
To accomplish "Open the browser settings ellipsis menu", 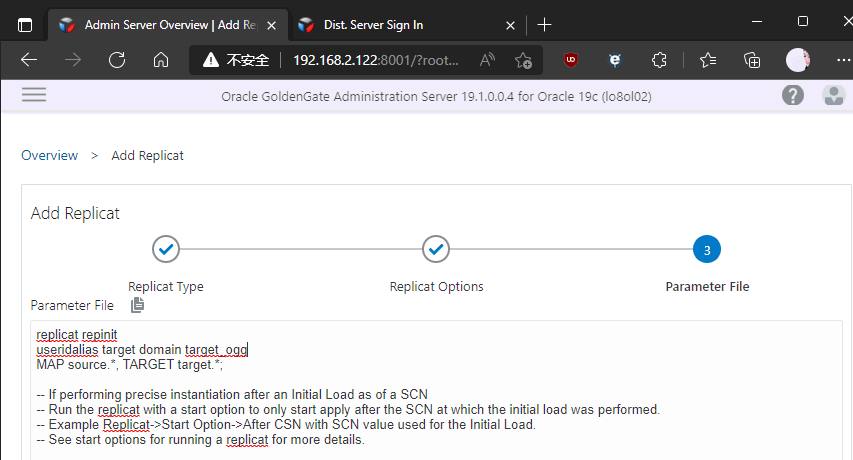I will [x=840, y=60].
